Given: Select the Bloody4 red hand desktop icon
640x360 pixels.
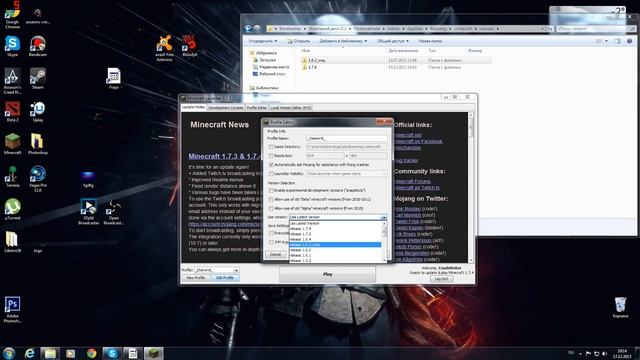Looking at the screenshot, I should click(x=189, y=46).
